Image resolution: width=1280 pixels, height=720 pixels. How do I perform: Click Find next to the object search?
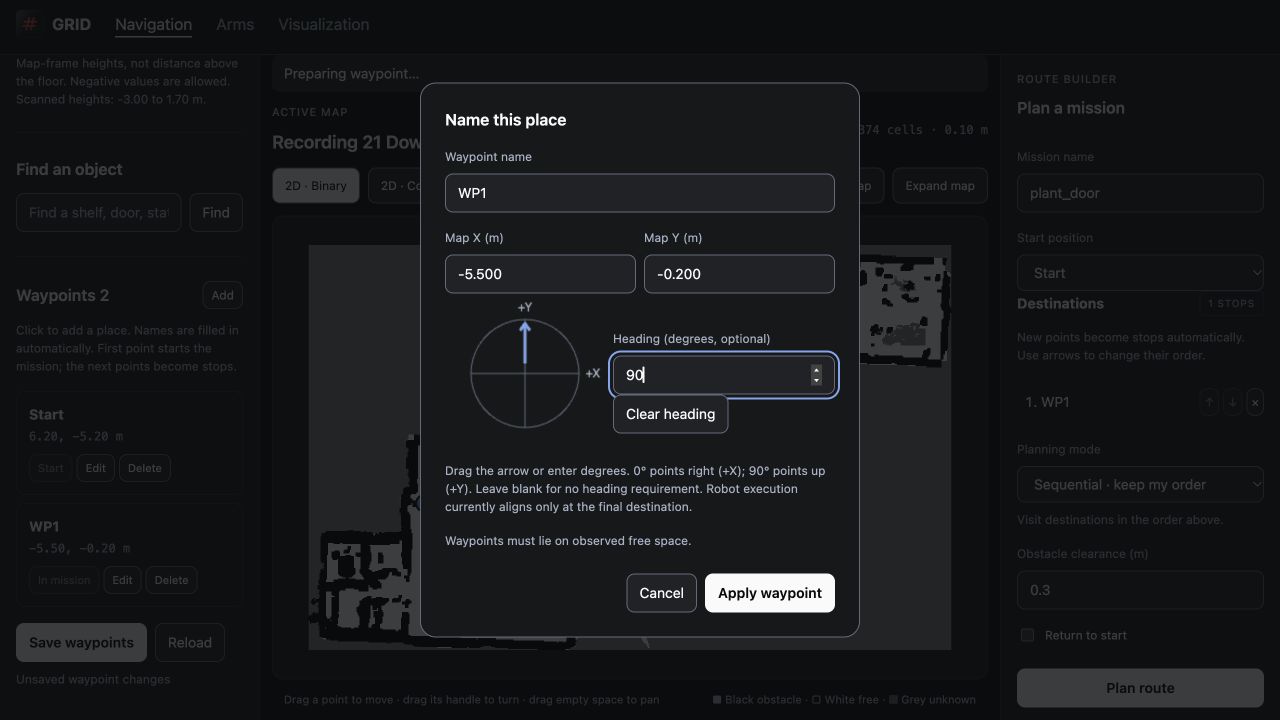(216, 212)
